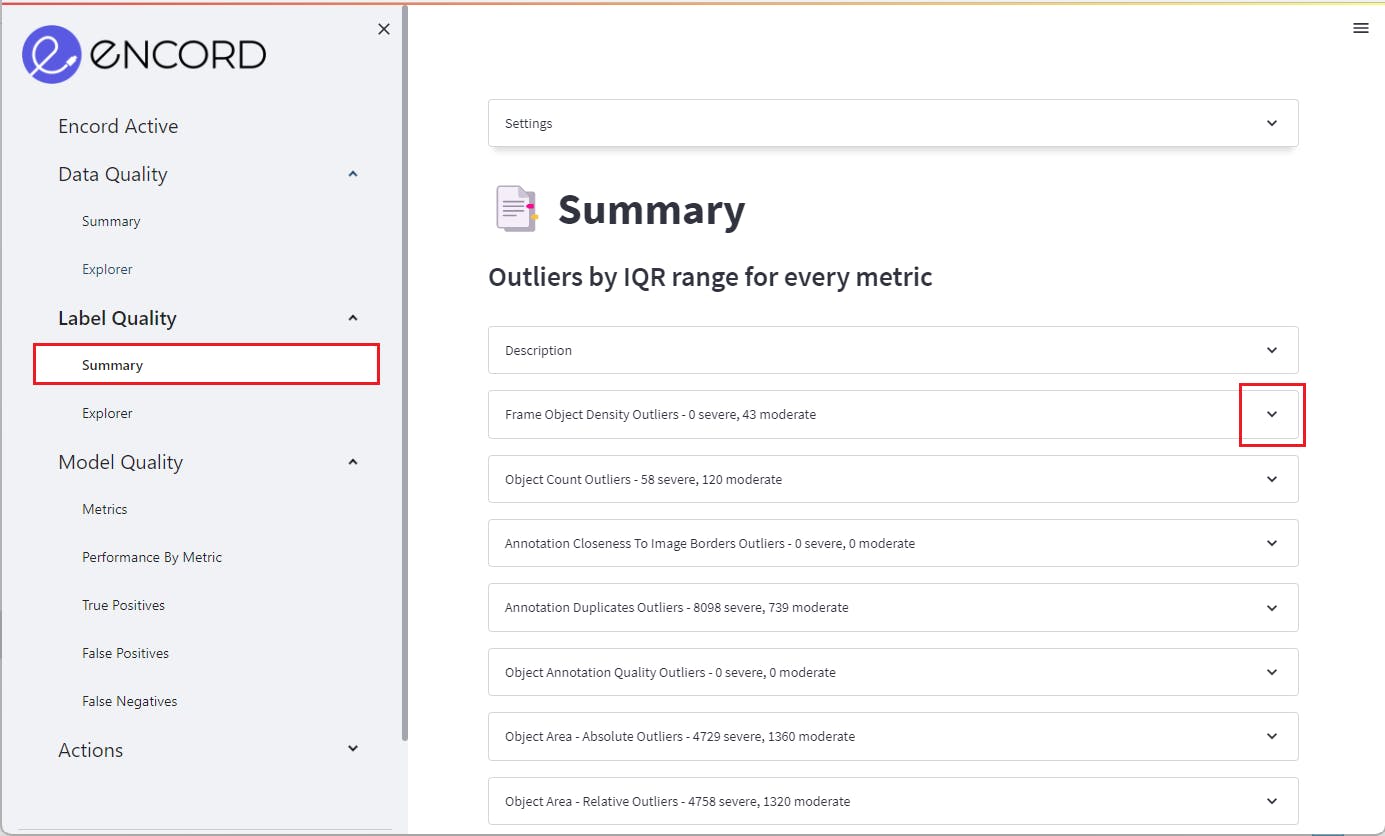Click the Encord logo icon
Image resolution: width=1385 pixels, height=836 pixels.
(52, 54)
